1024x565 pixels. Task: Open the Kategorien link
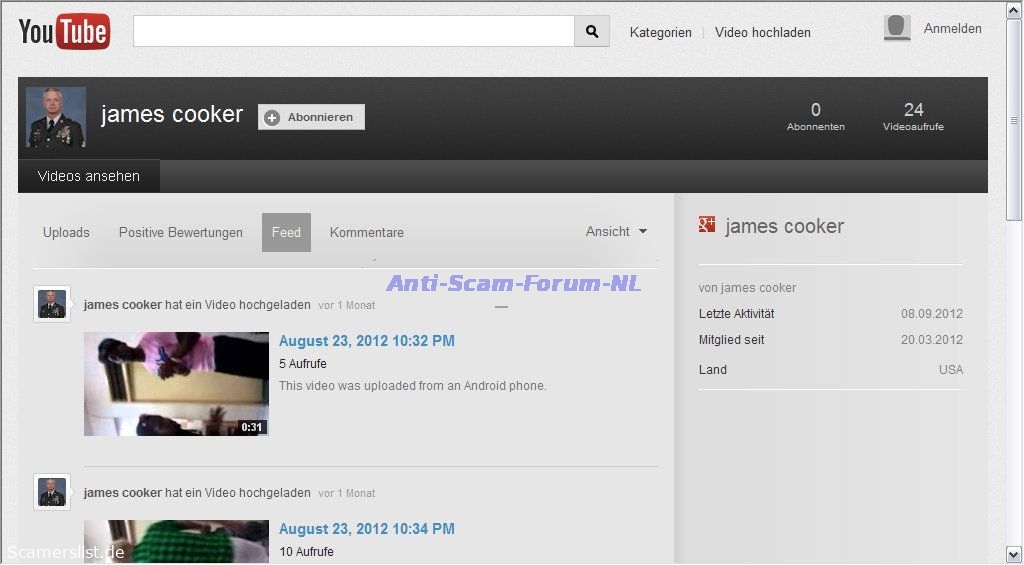tap(660, 33)
